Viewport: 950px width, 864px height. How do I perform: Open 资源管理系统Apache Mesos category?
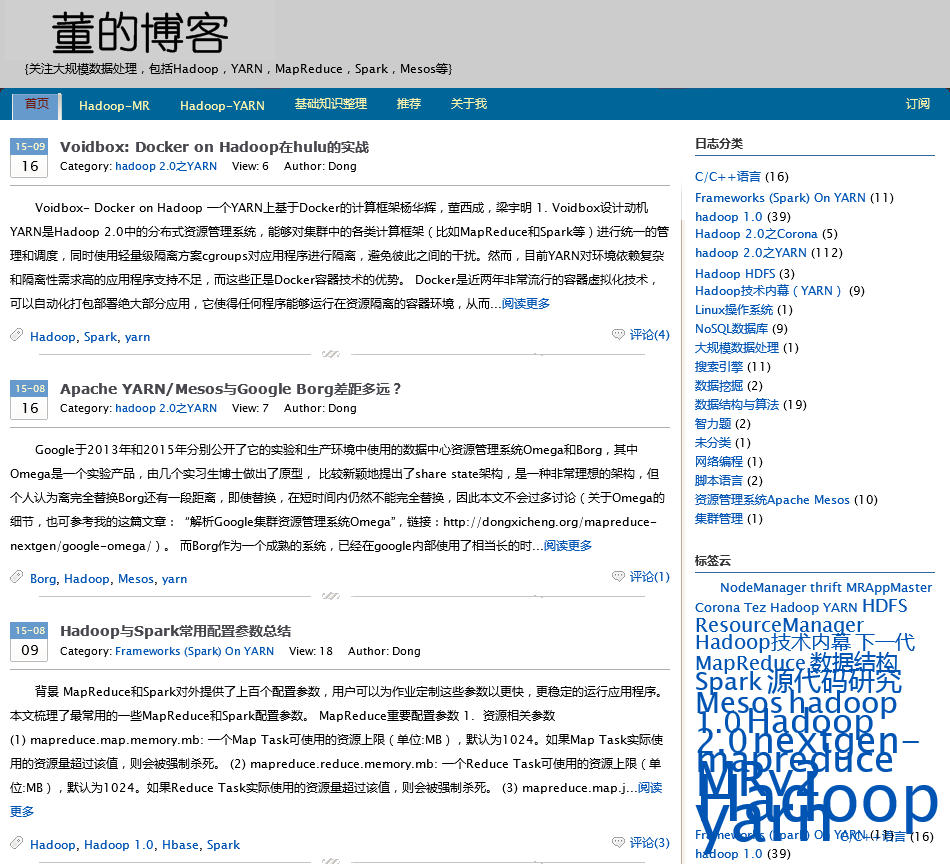772,500
